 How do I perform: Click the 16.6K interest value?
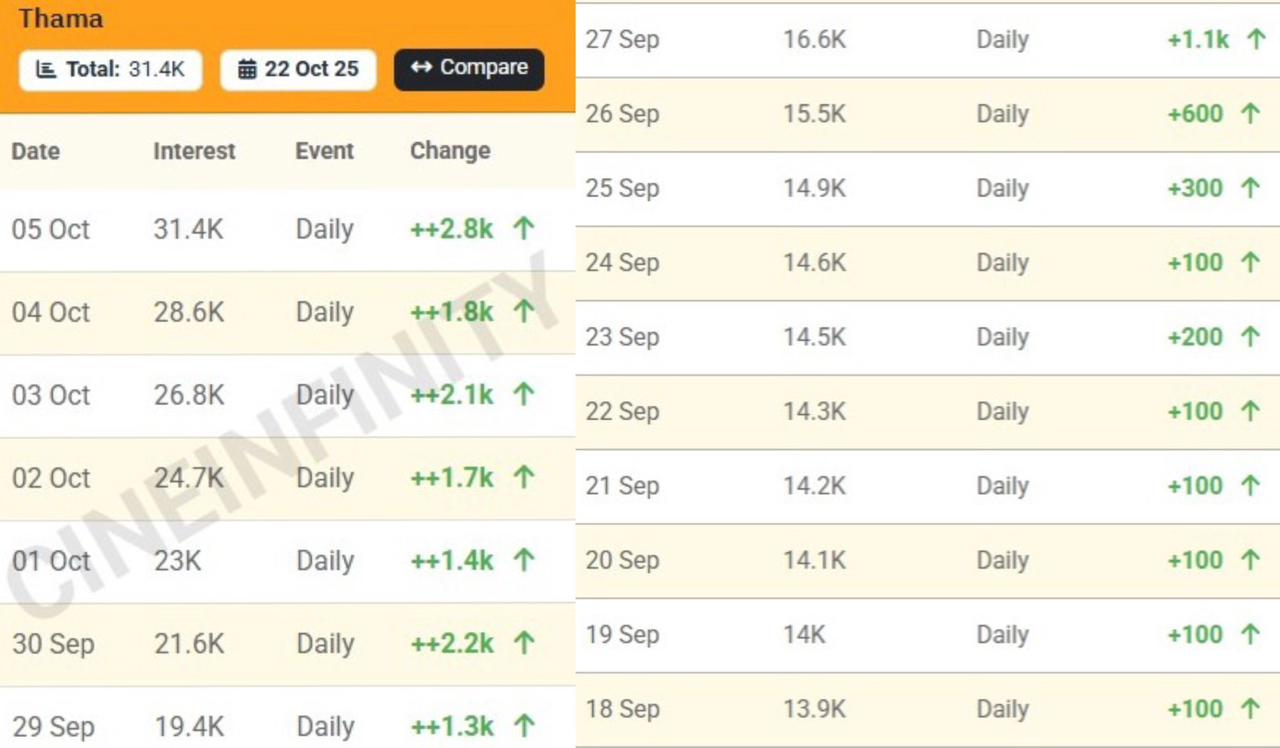(x=814, y=40)
